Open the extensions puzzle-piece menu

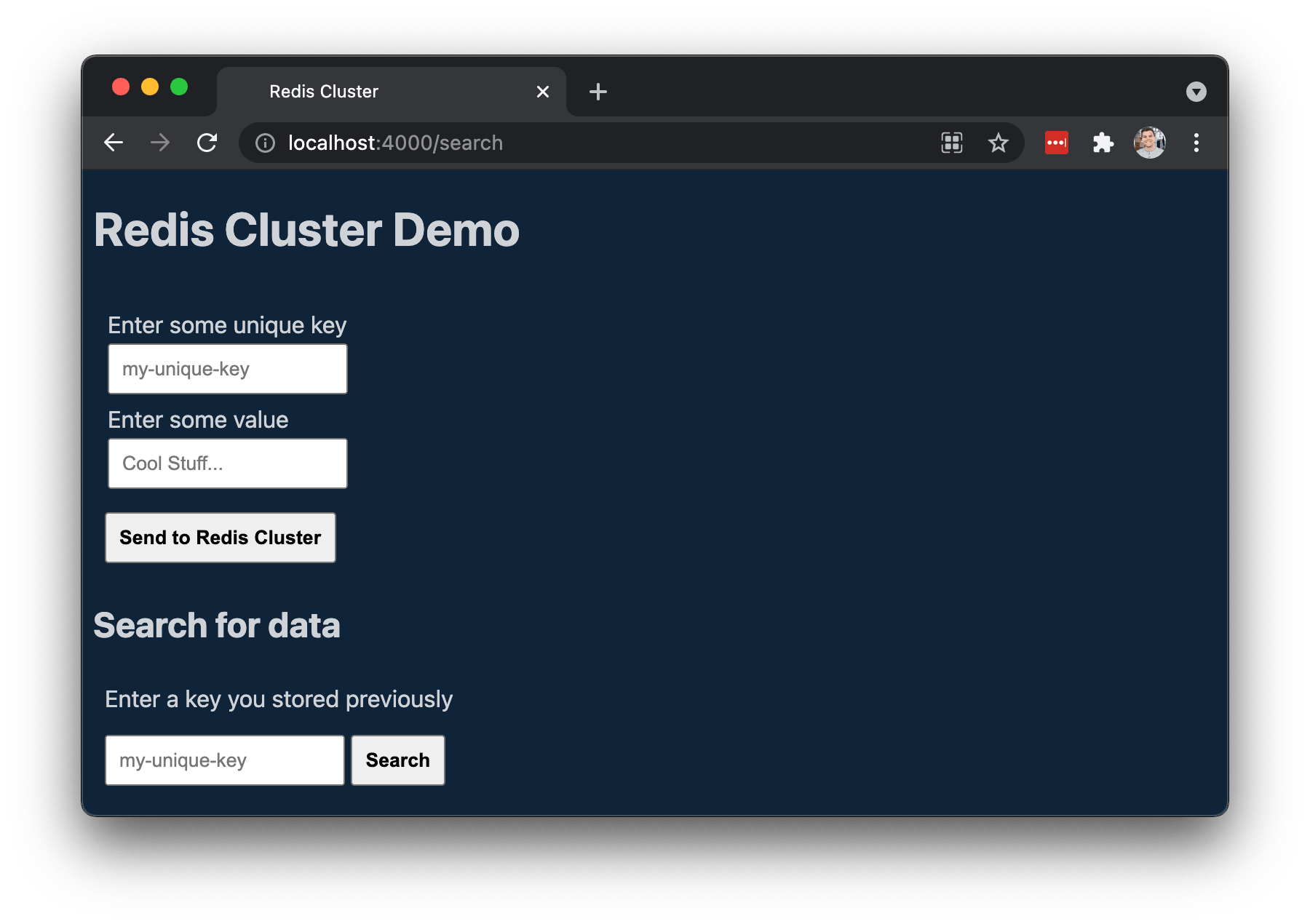[1103, 143]
